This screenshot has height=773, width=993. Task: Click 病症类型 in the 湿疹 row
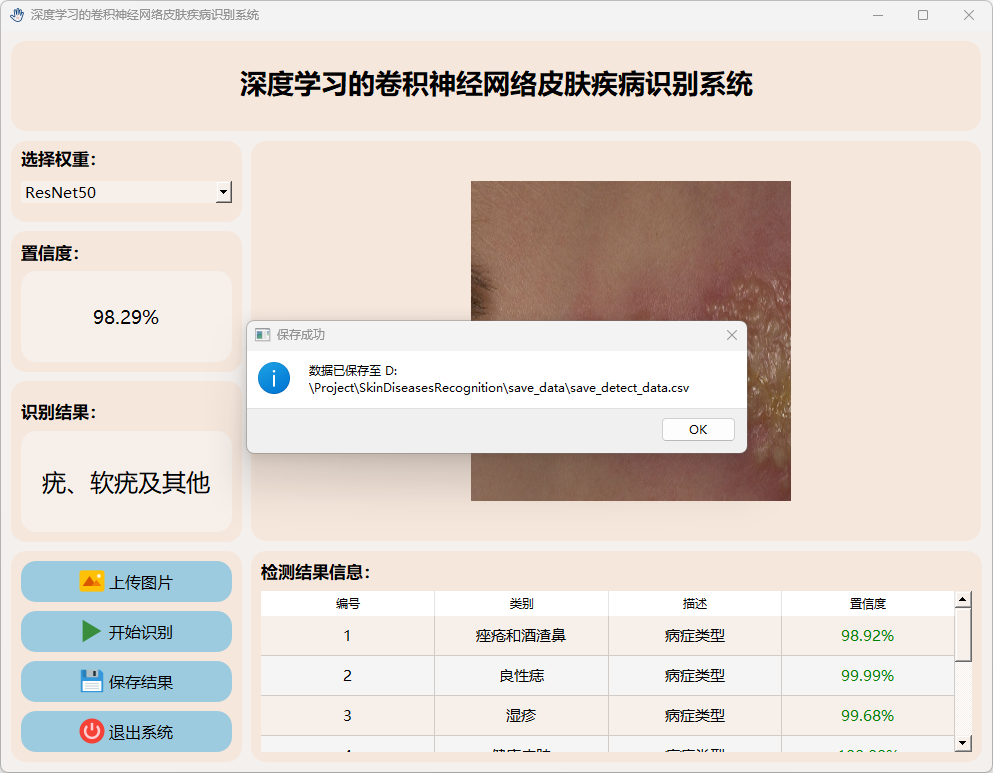pyautogui.click(x=695, y=715)
